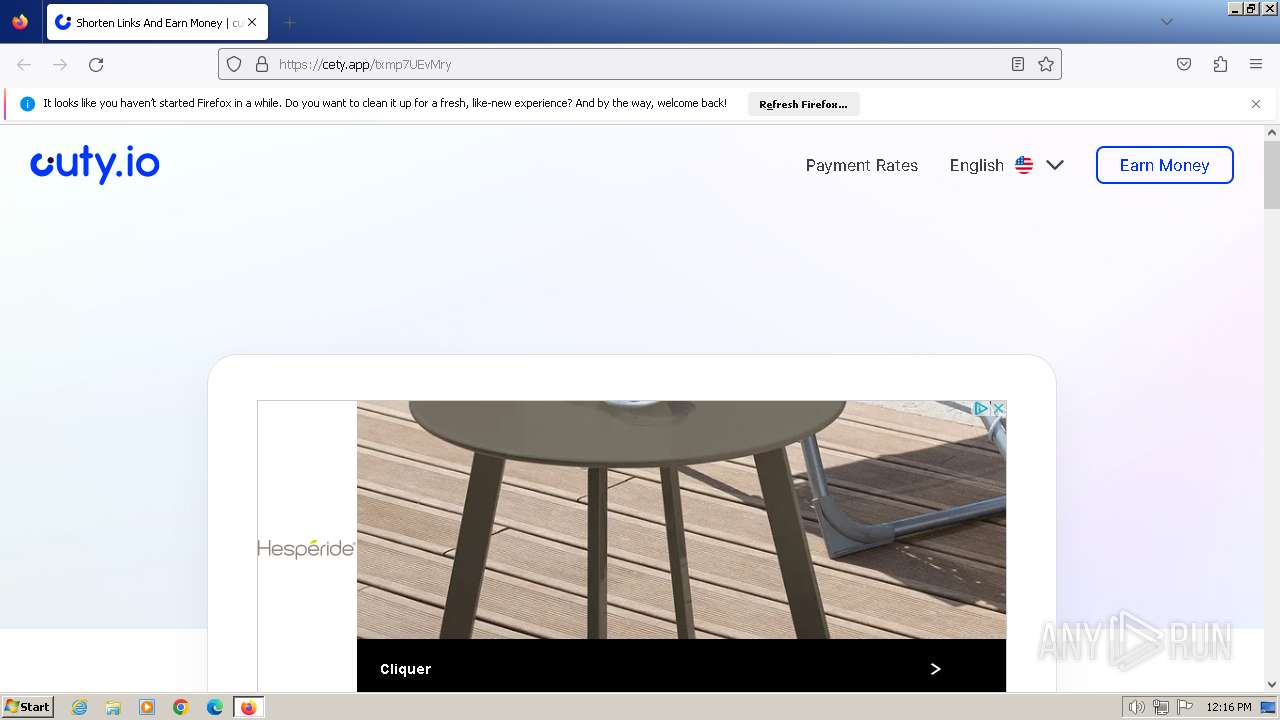Click the show desktop button
The height and width of the screenshot is (720, 1280).
(x=1269, y=707)
